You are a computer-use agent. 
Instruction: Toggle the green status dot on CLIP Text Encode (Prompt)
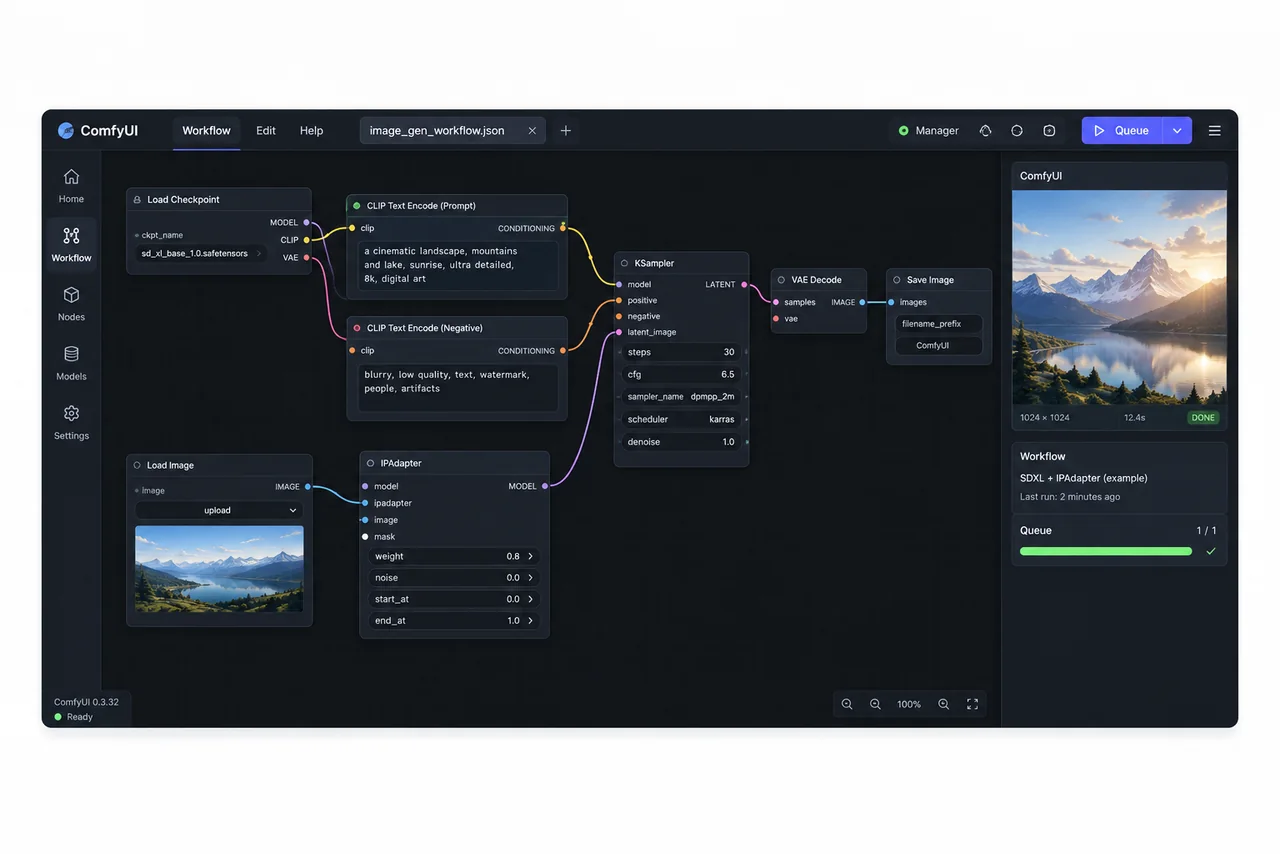point(357,206)
